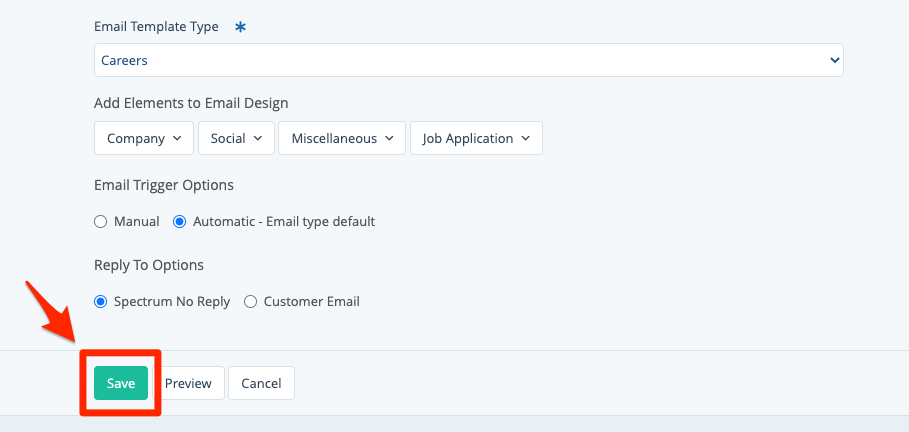Choose Customer Email reply-to radio button
Image resolution: width=909 pixels, height=432 pixels.
(250, 301)
